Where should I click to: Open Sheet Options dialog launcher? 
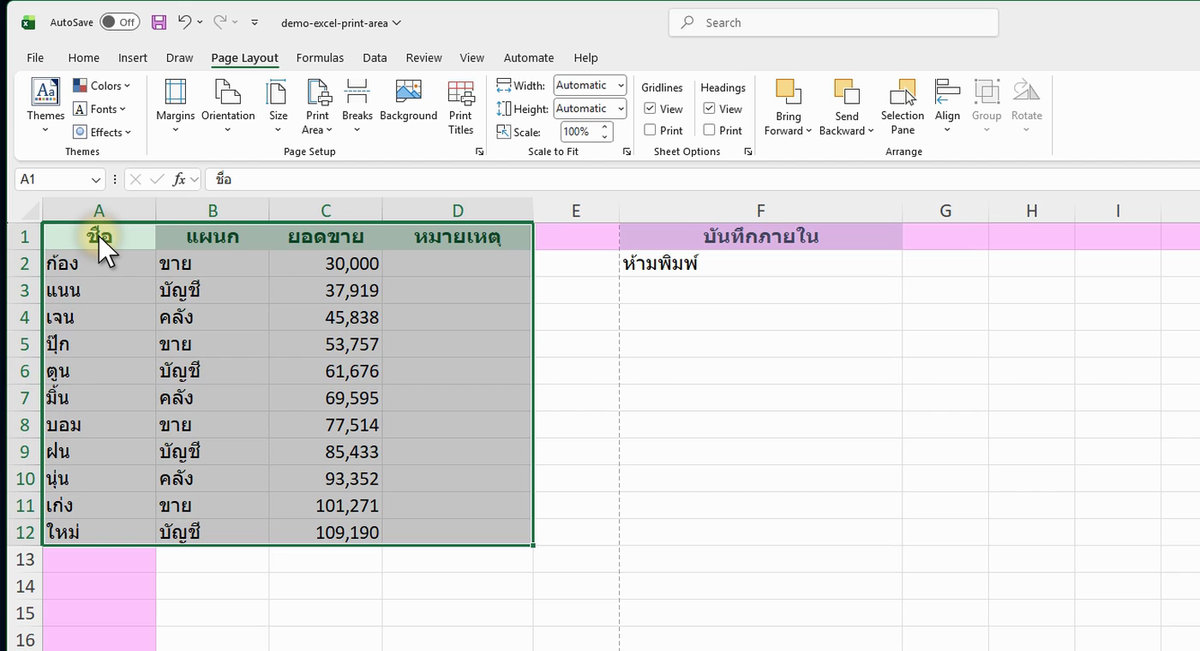[748, 152]
